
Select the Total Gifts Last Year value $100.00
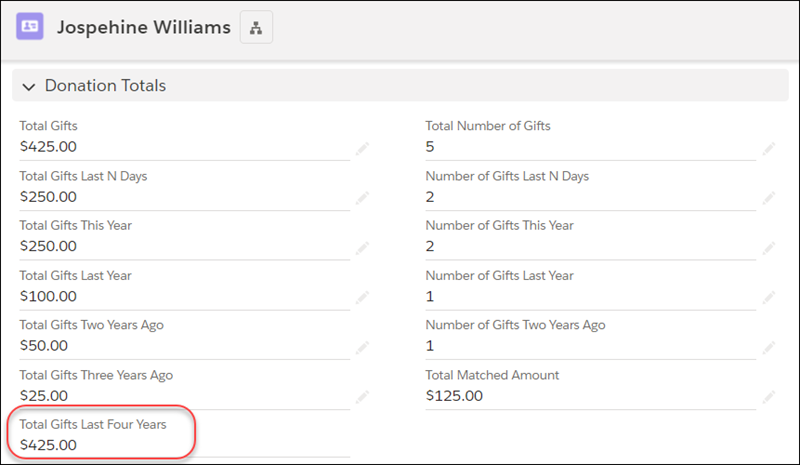pos(48,296)
